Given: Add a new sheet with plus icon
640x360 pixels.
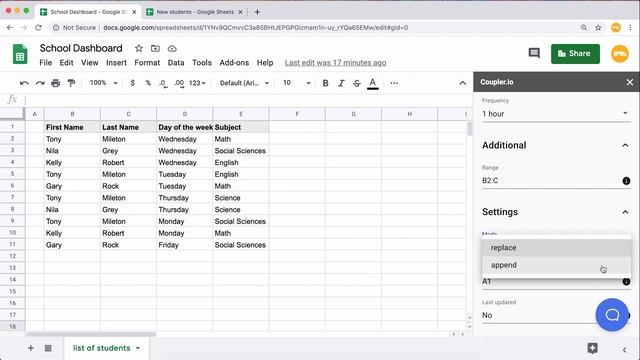Looking at the screenshot, I should pyautogui.click(x=31, y=348).
